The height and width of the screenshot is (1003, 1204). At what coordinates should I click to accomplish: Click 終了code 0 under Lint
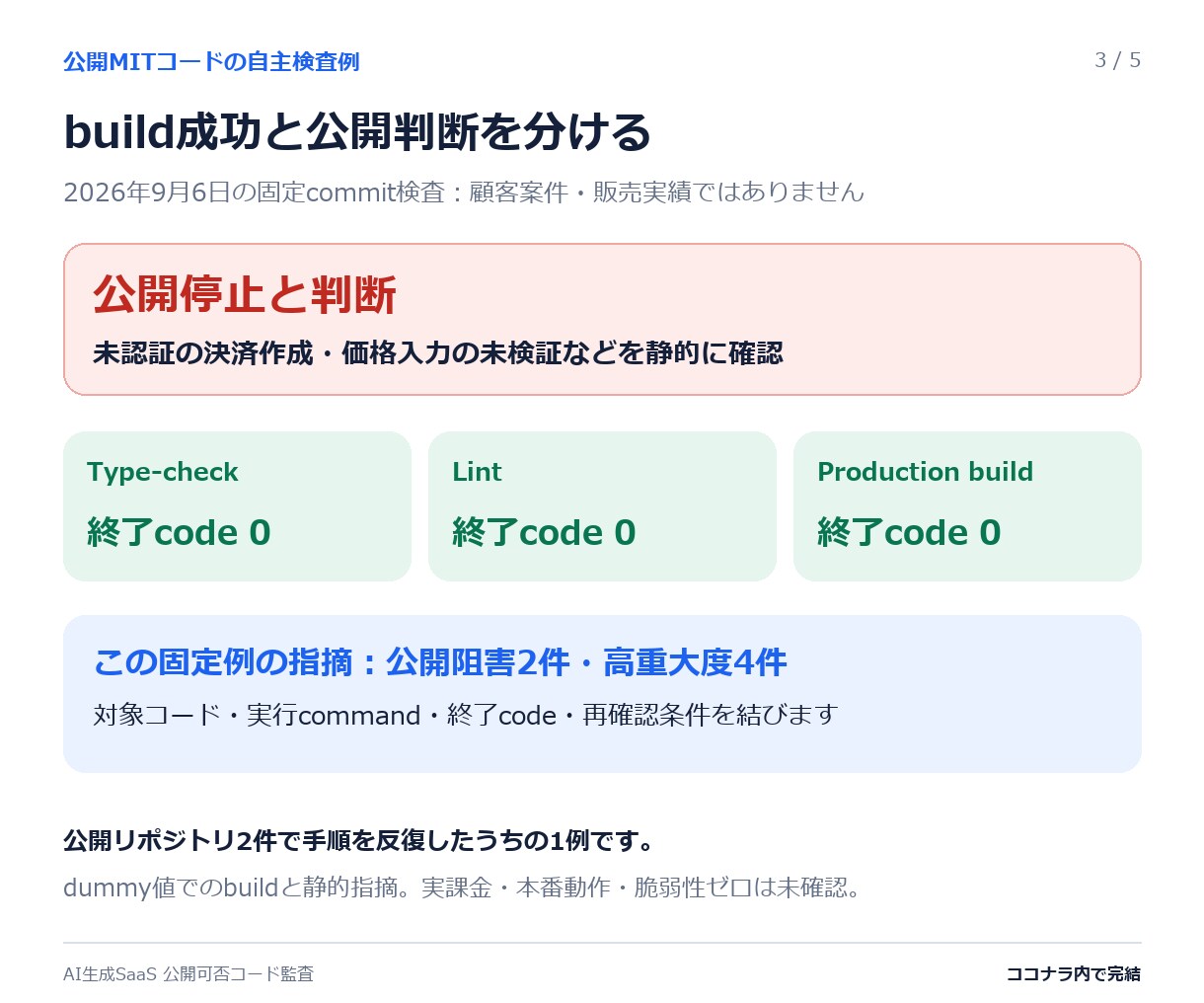point(544,532)
